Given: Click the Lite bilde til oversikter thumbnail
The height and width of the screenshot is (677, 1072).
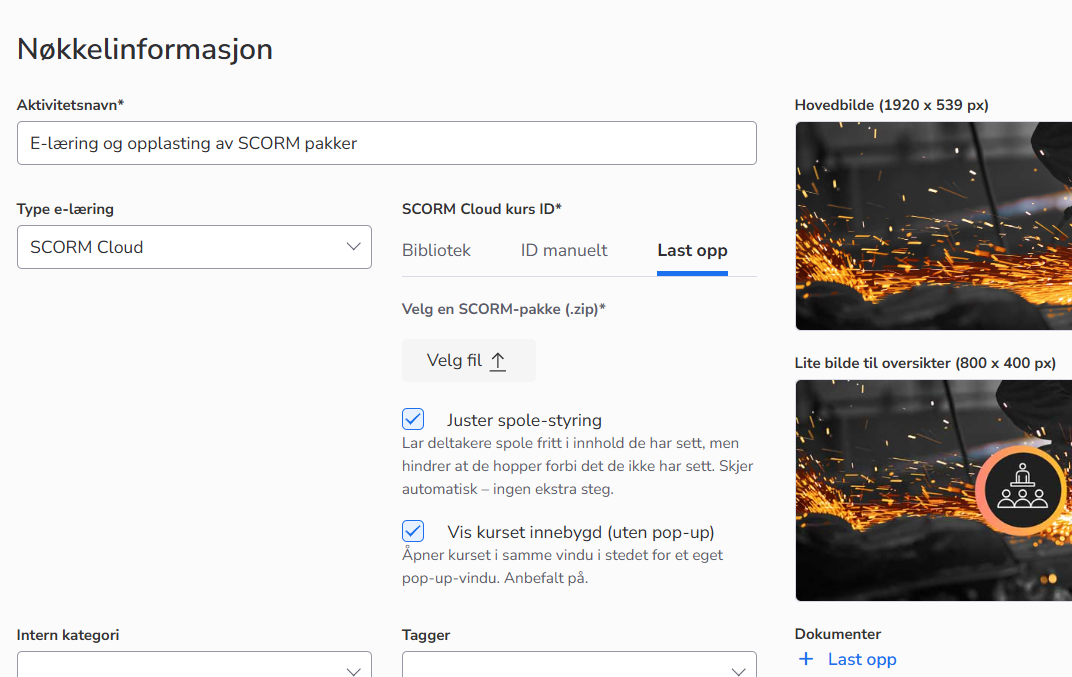Looking at the screenshot, I should (934, 490).
